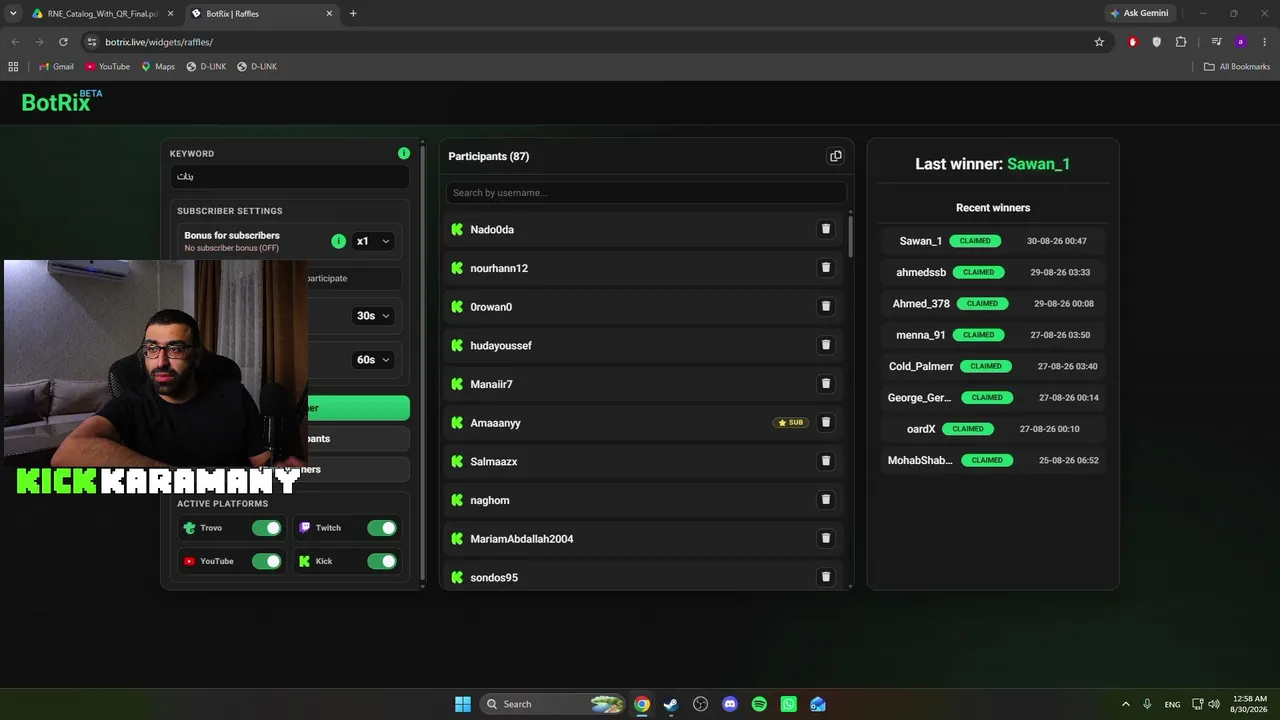Click the Sawan_1 CLAIMED badge

click(975, 241)
